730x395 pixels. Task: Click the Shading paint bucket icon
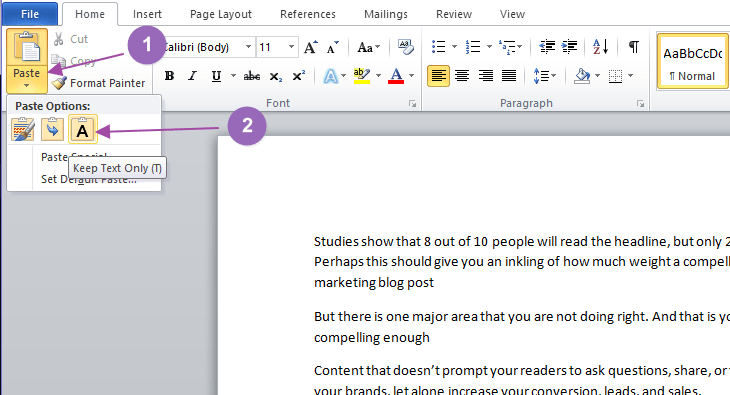pyautogui.click(x=582, y=76)
